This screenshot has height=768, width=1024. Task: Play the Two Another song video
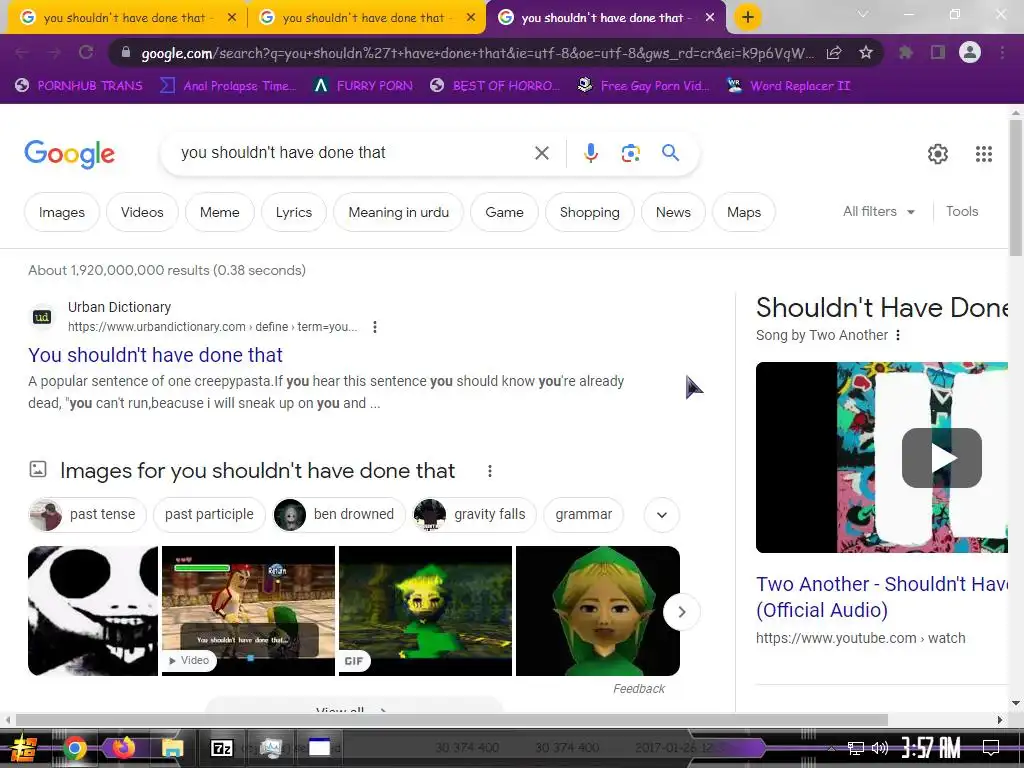pos(942,458)
